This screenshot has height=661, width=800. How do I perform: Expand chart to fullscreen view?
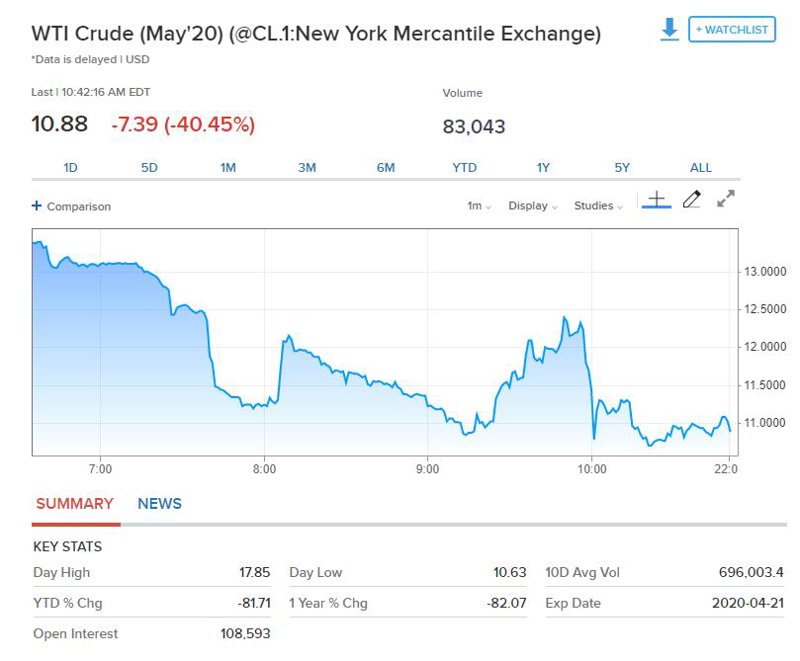click(x=726, y=198)
